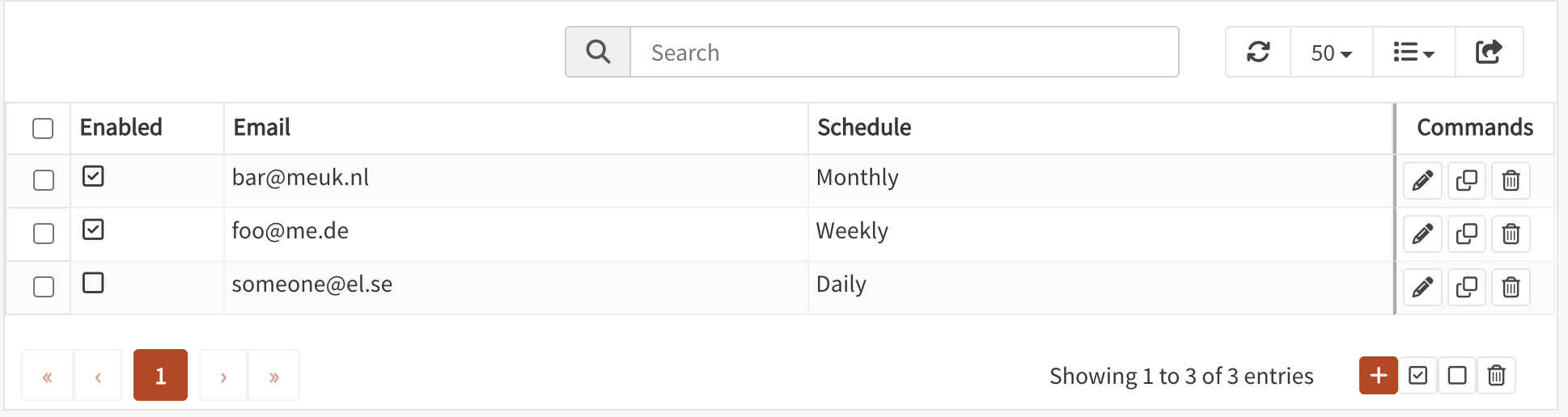Click the refresh table icon

[1258, 53]
